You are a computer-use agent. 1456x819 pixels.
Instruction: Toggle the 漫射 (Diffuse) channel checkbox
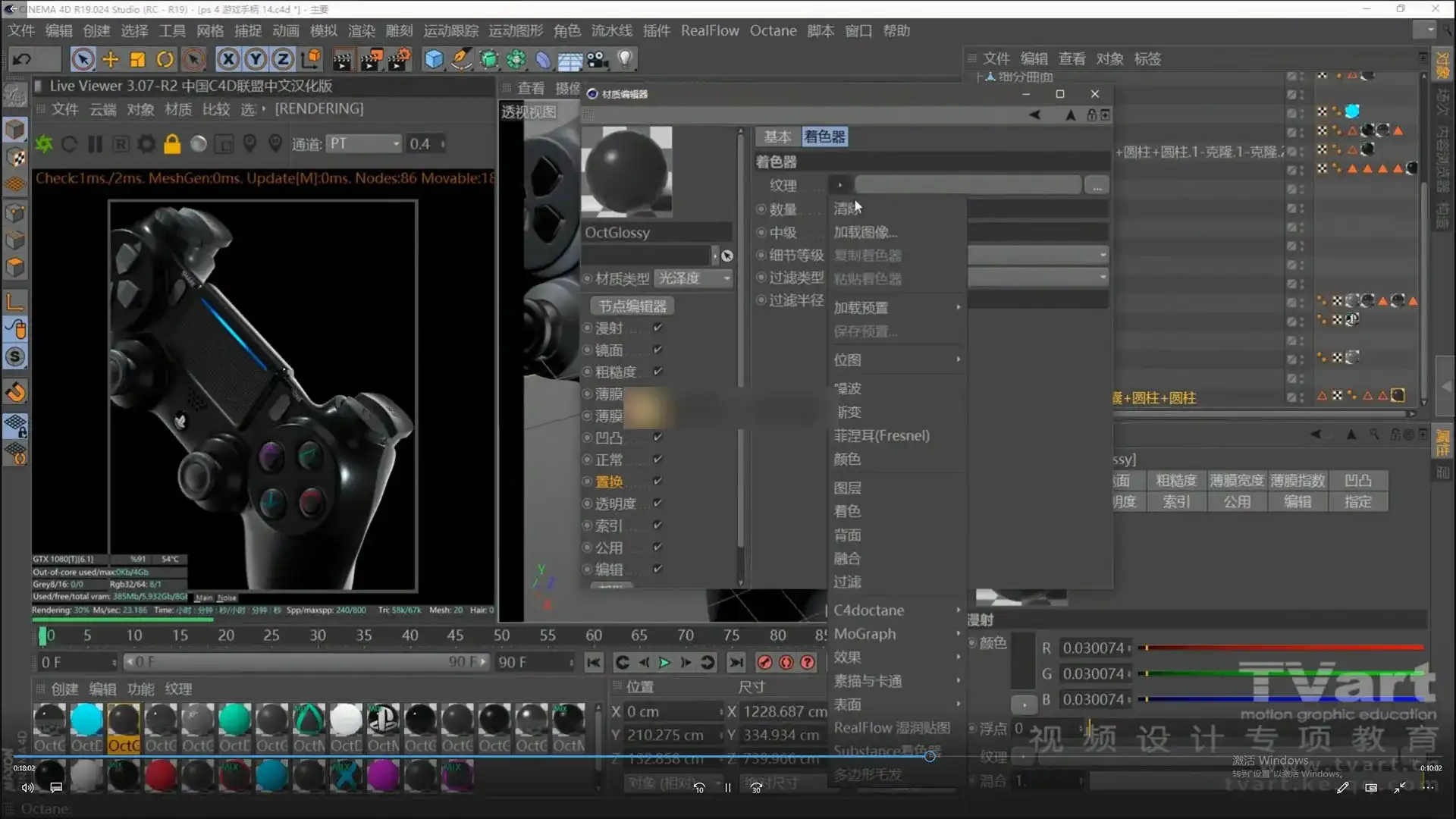pos(657,328)
